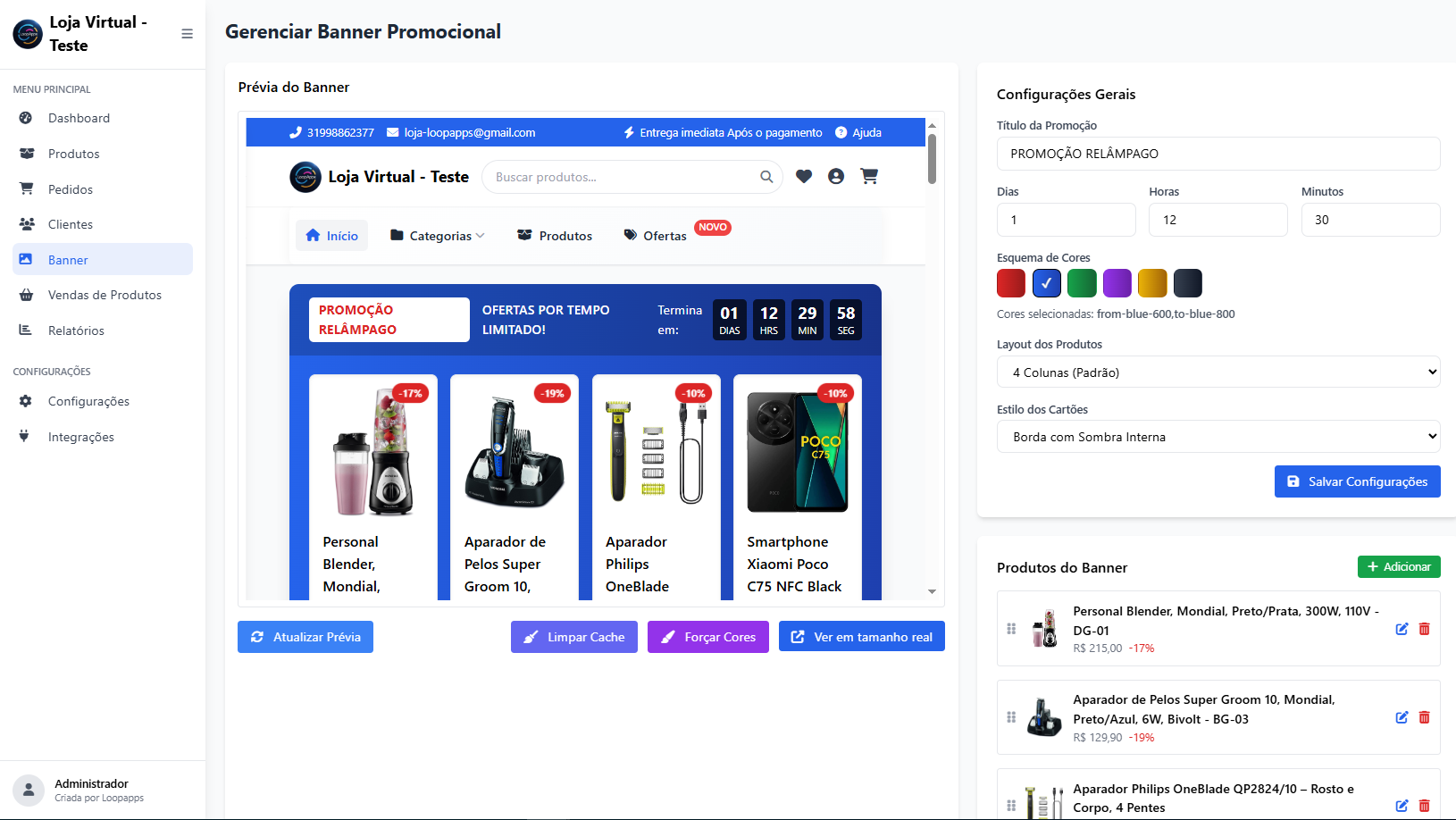The image size is (1456, 820).
Task: Enable the dark navy color scheme
Action: coord(1187,283)
